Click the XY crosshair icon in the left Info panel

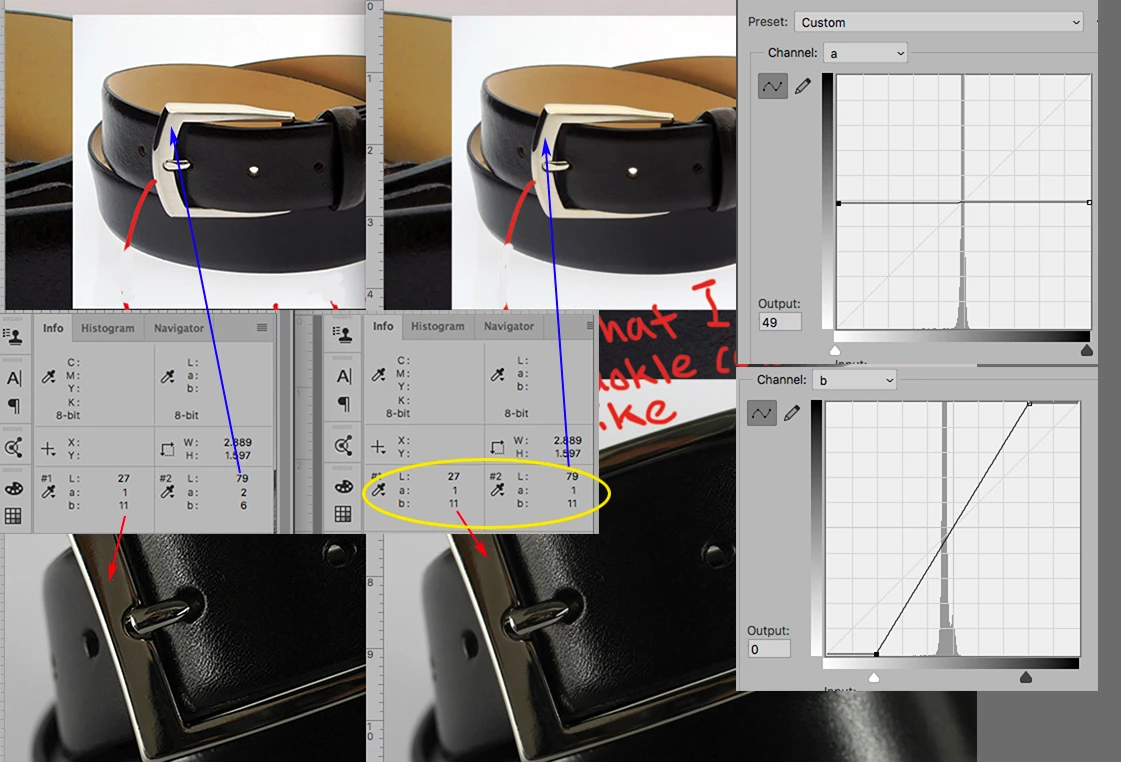coord(48,449)
